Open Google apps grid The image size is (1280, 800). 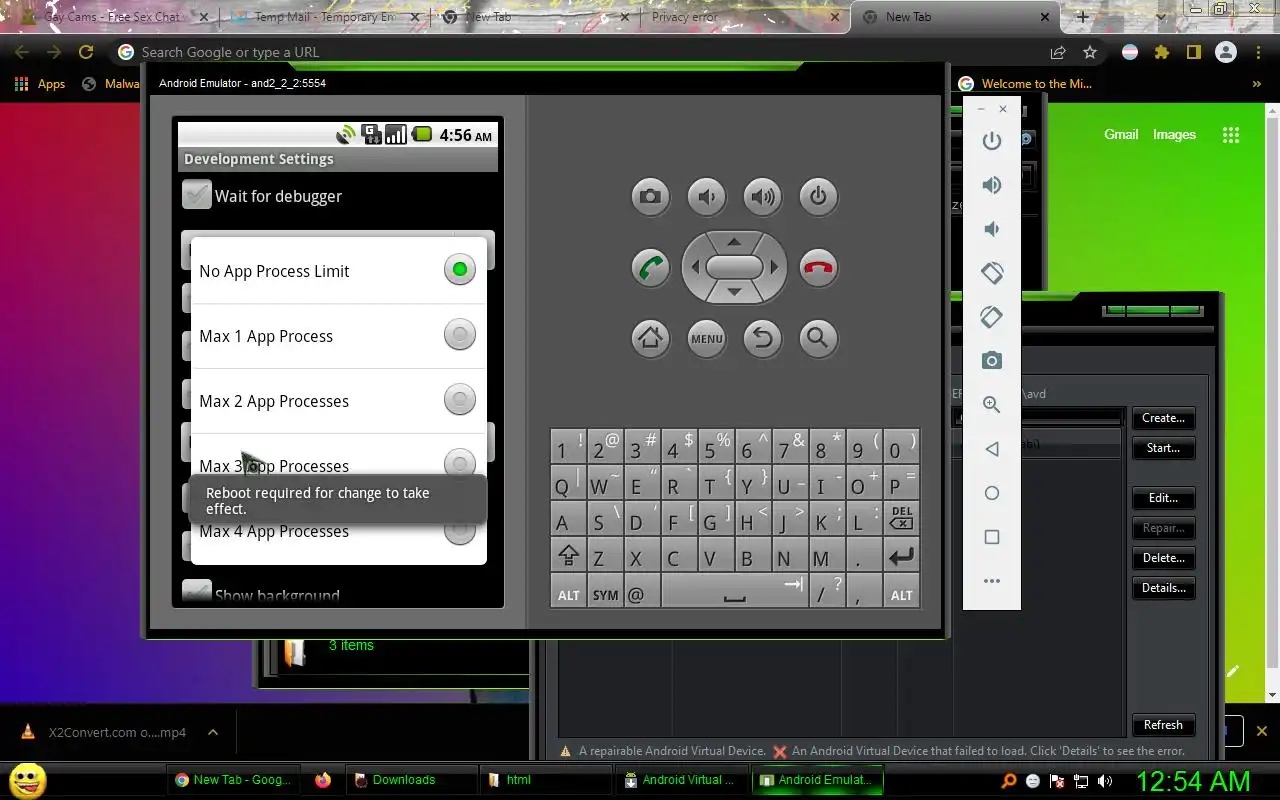[1231, 135]
